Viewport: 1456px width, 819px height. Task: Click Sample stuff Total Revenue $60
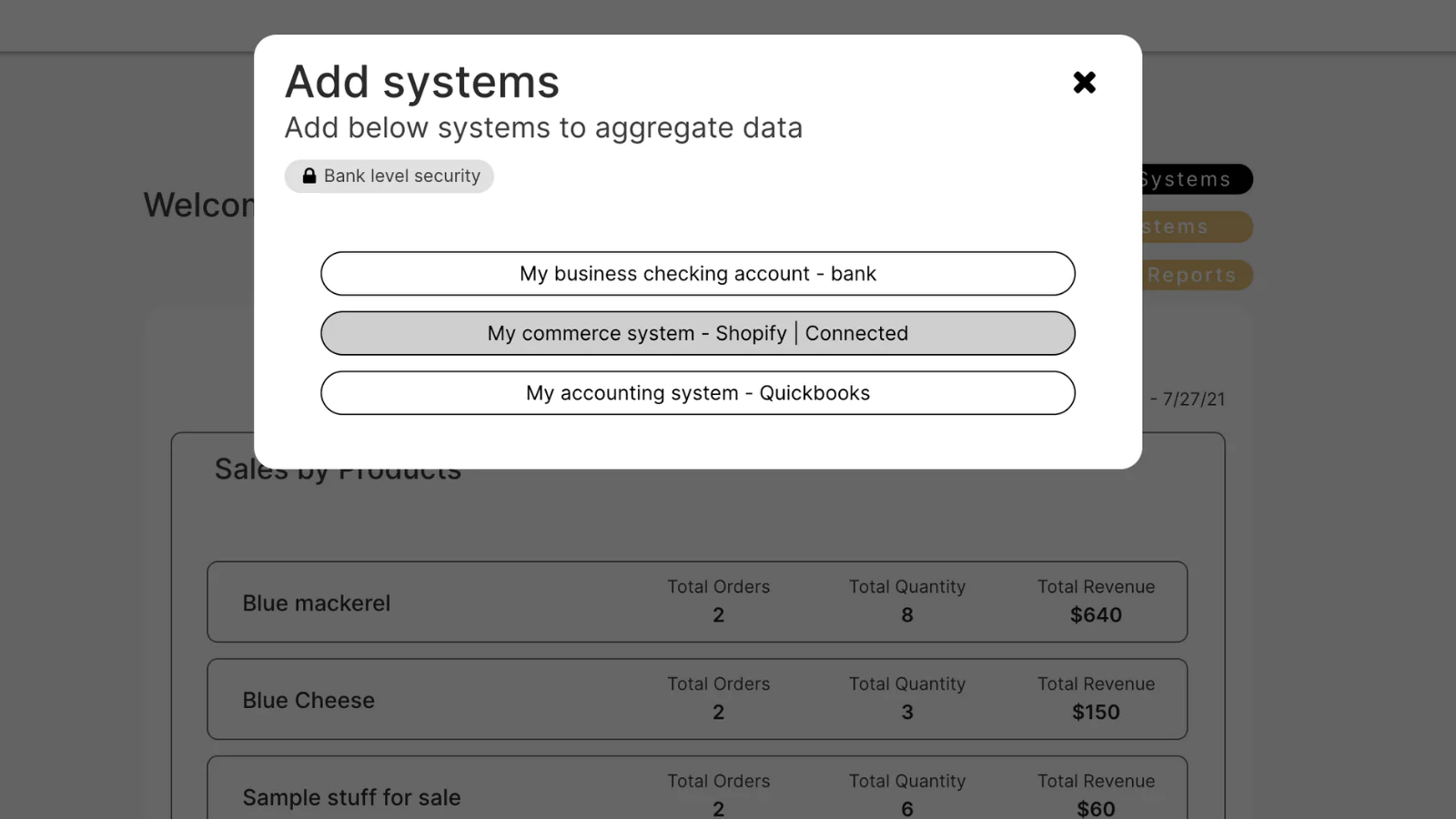tap(1096, 809)
